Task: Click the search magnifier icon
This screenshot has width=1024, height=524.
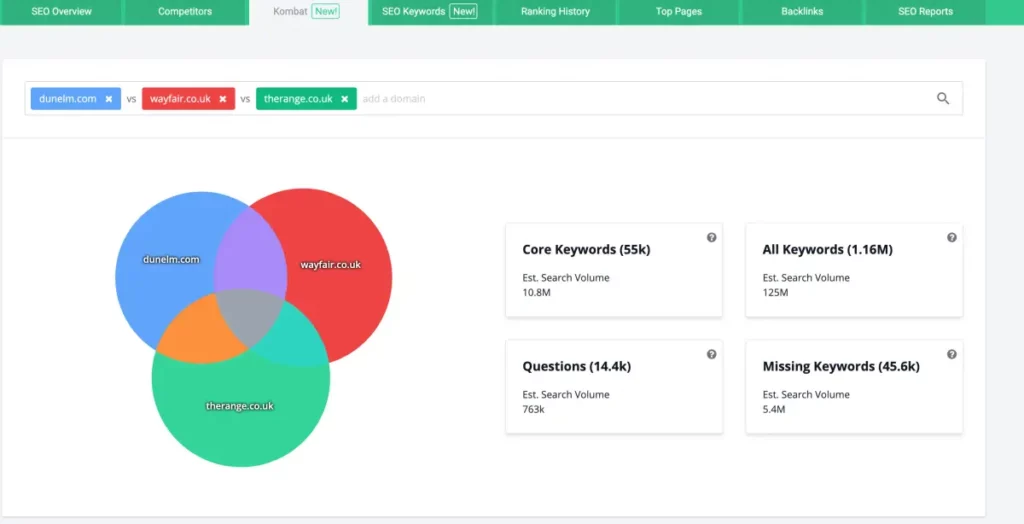Action: pos(943,99)
